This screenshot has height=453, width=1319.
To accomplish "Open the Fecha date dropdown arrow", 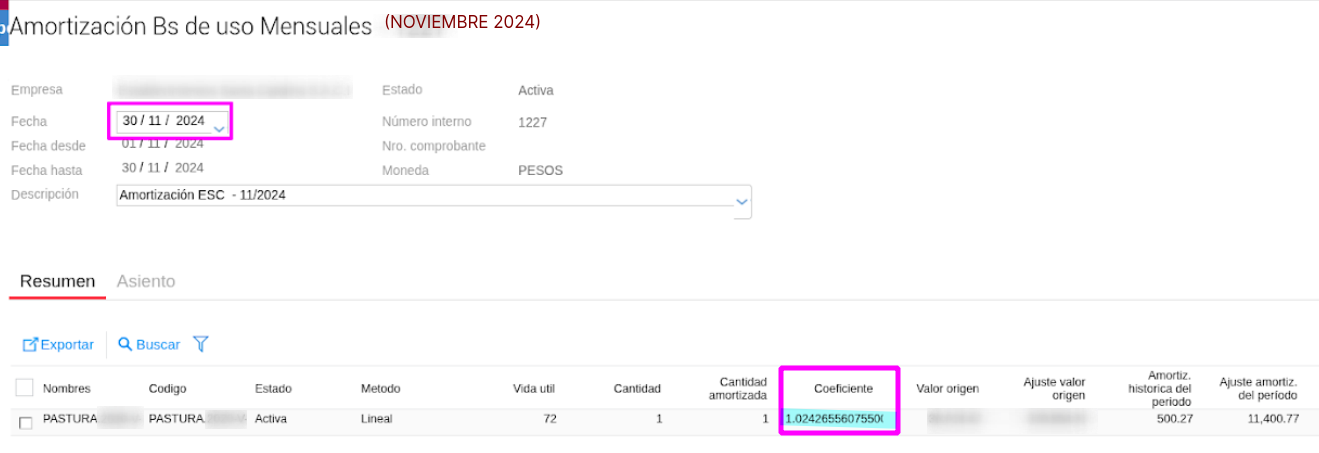I will click(219, 129).
